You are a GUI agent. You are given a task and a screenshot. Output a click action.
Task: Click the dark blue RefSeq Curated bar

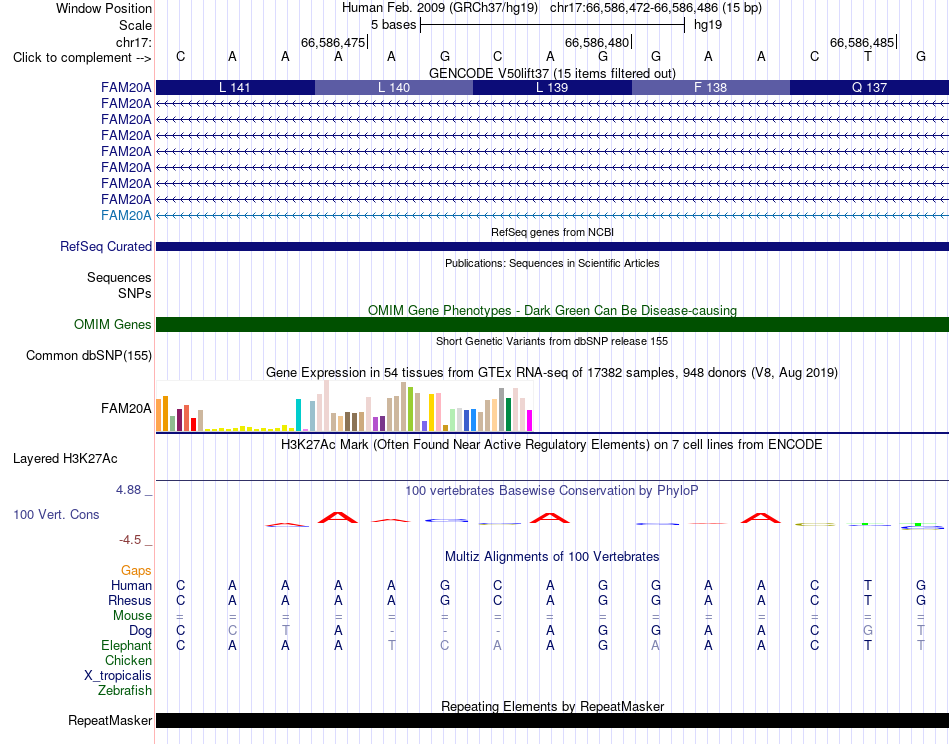point(552,247)
